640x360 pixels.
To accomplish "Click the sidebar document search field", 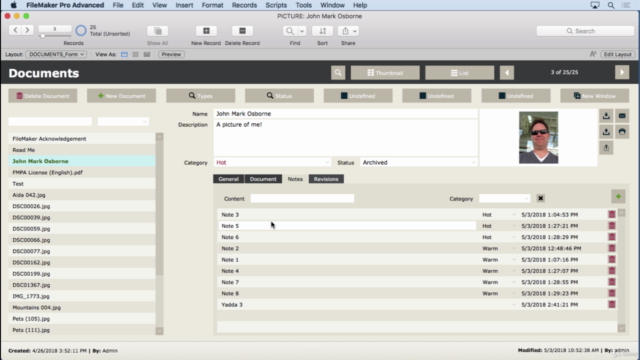I will [50, 121].
